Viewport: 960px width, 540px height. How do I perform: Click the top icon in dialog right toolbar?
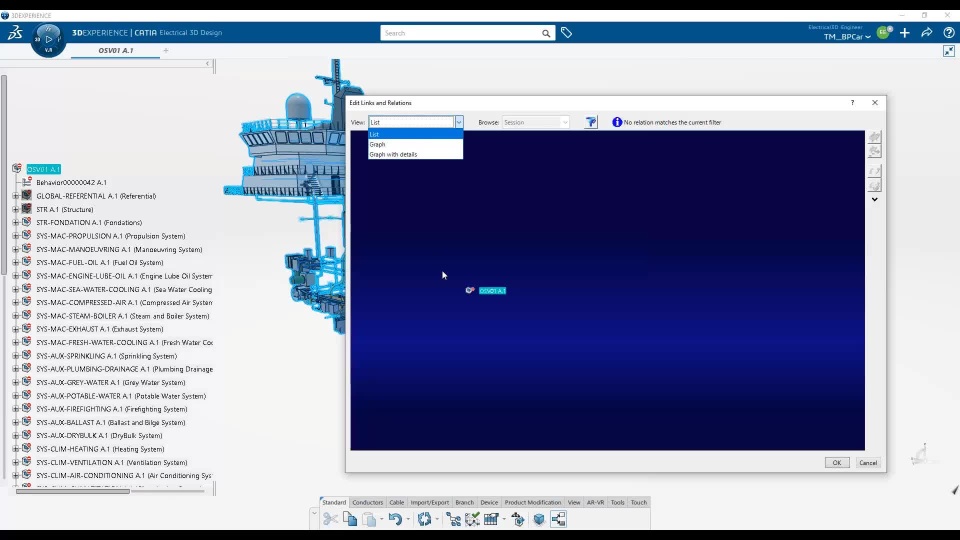tap(875, 137)
